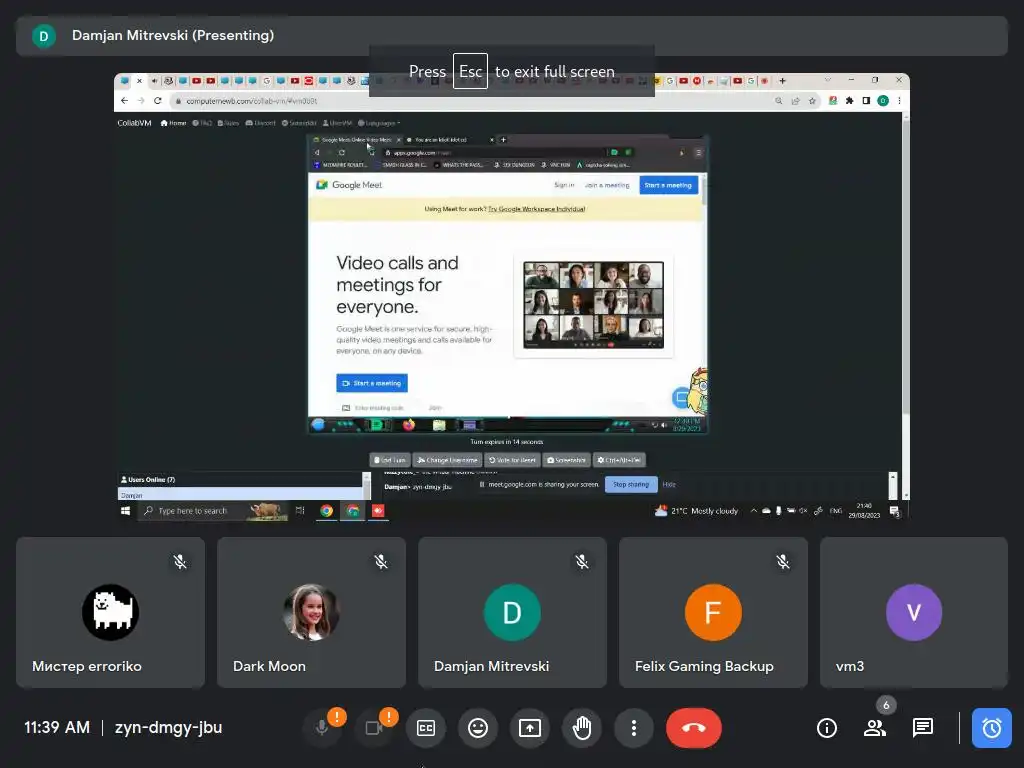The image size is (1024, 768).
Task: Click Vote for Reset button
Action: point(513,460)
